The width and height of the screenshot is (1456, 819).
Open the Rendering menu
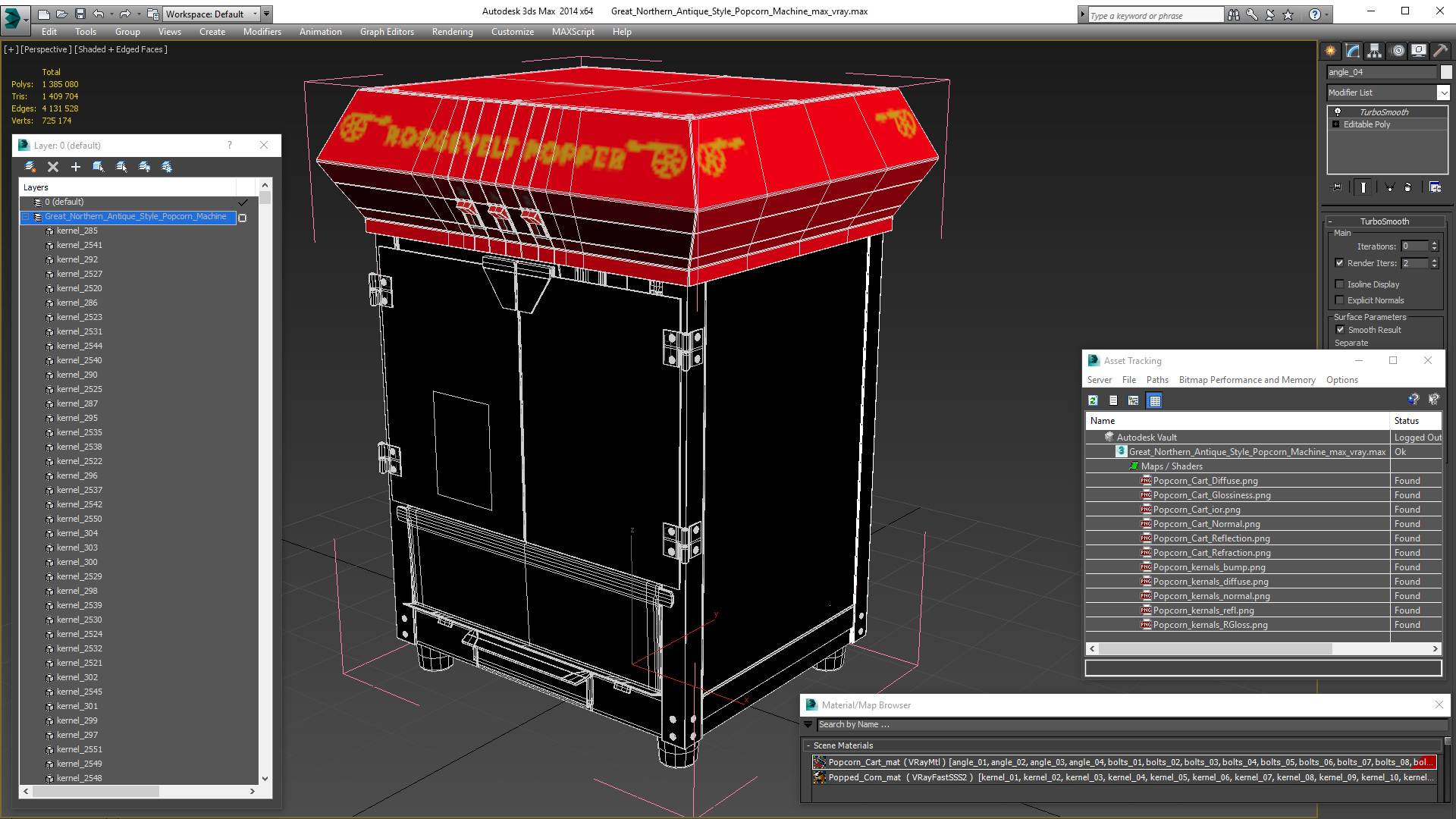(x=452, y=32)
